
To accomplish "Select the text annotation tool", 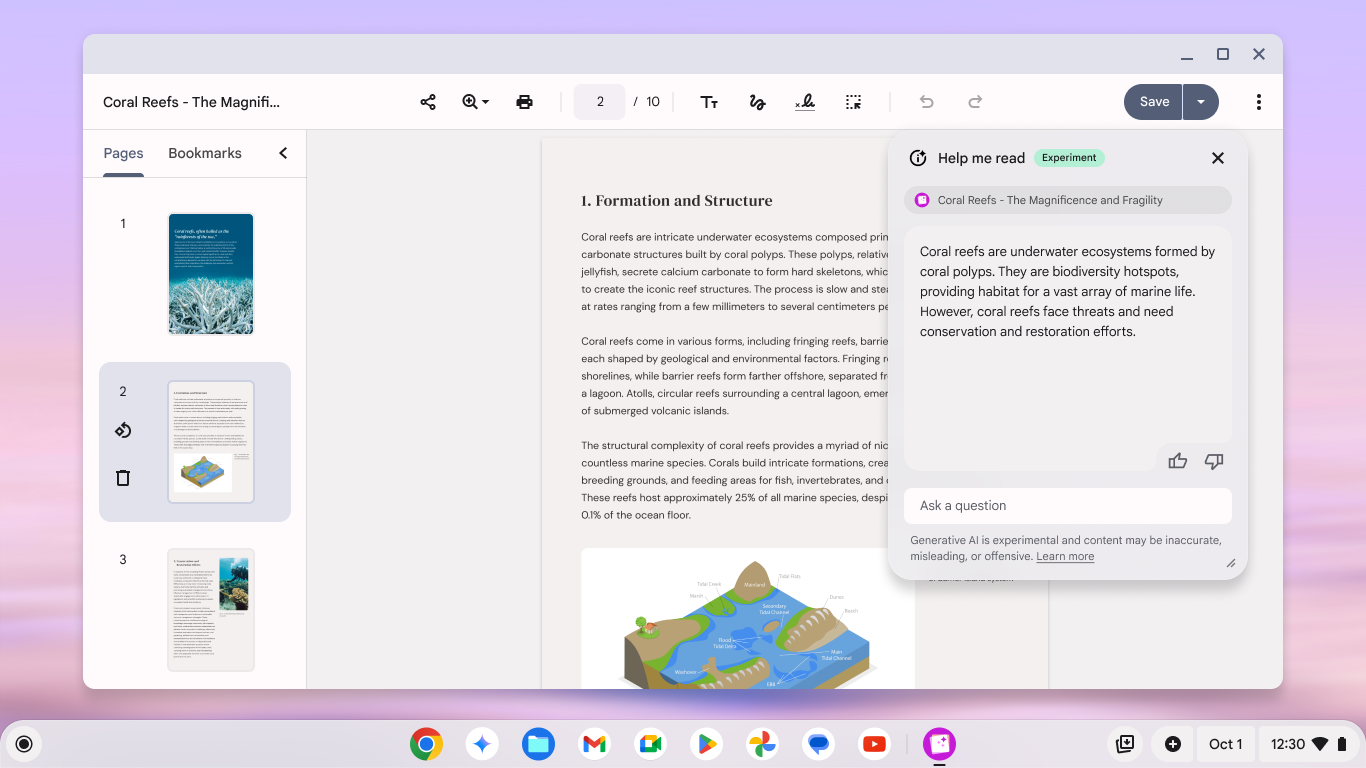I will [709, 101].
